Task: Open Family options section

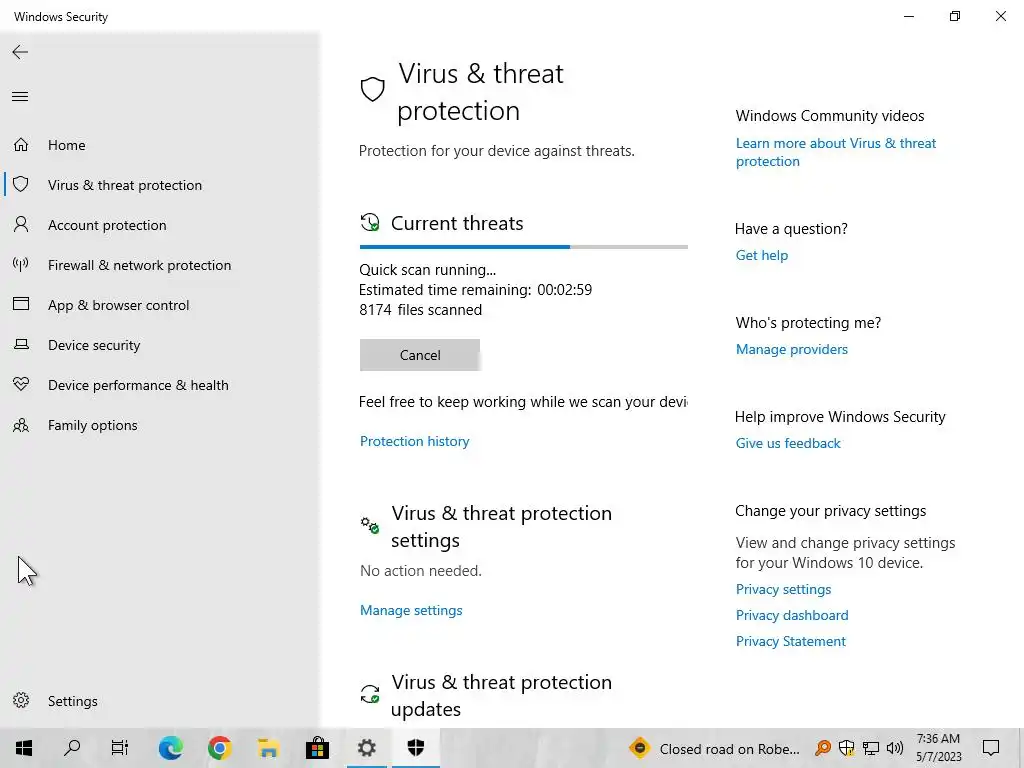Action: (93, 425)
